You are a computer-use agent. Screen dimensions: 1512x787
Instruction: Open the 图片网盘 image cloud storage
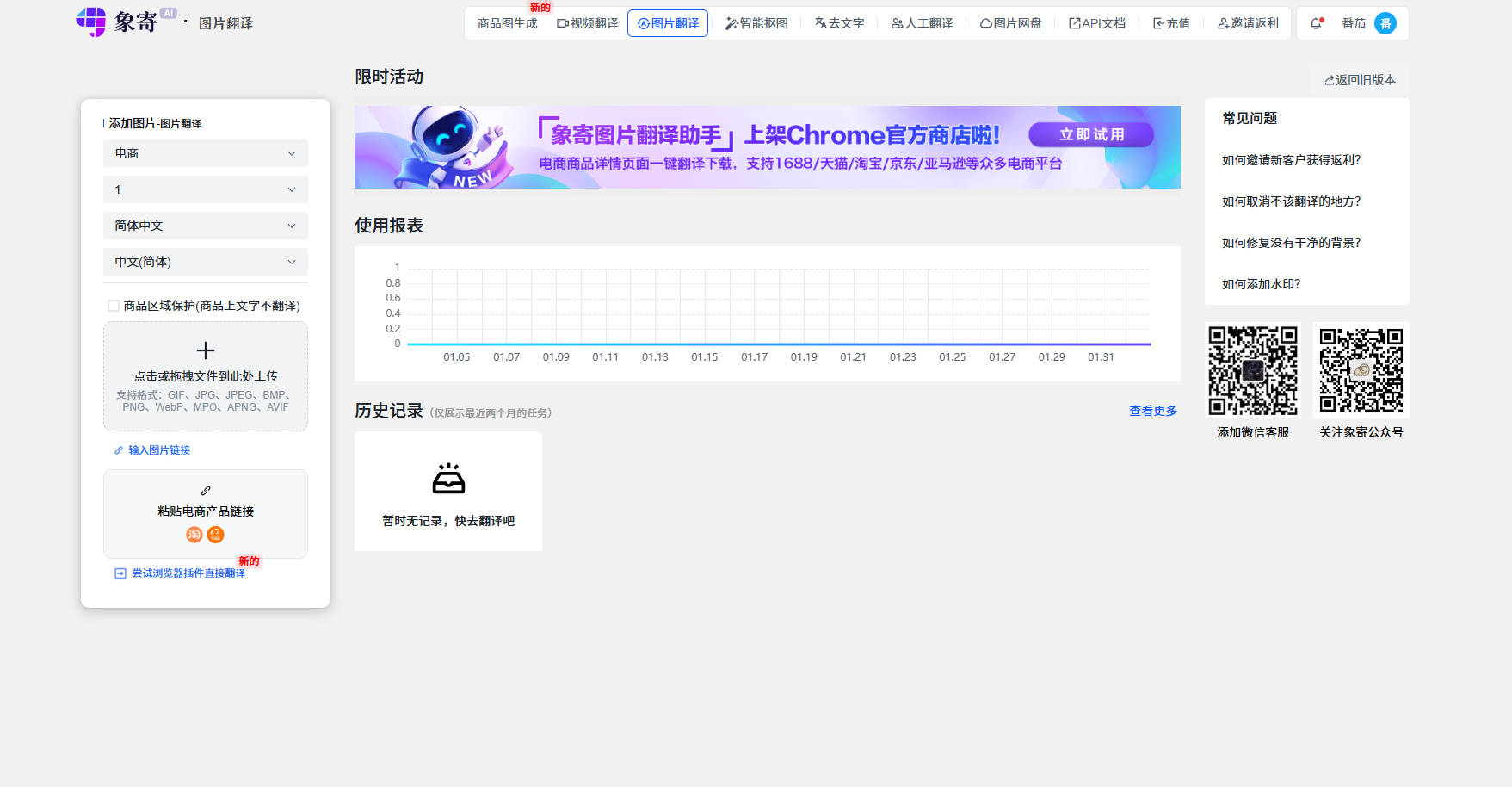pos(1009,23)
